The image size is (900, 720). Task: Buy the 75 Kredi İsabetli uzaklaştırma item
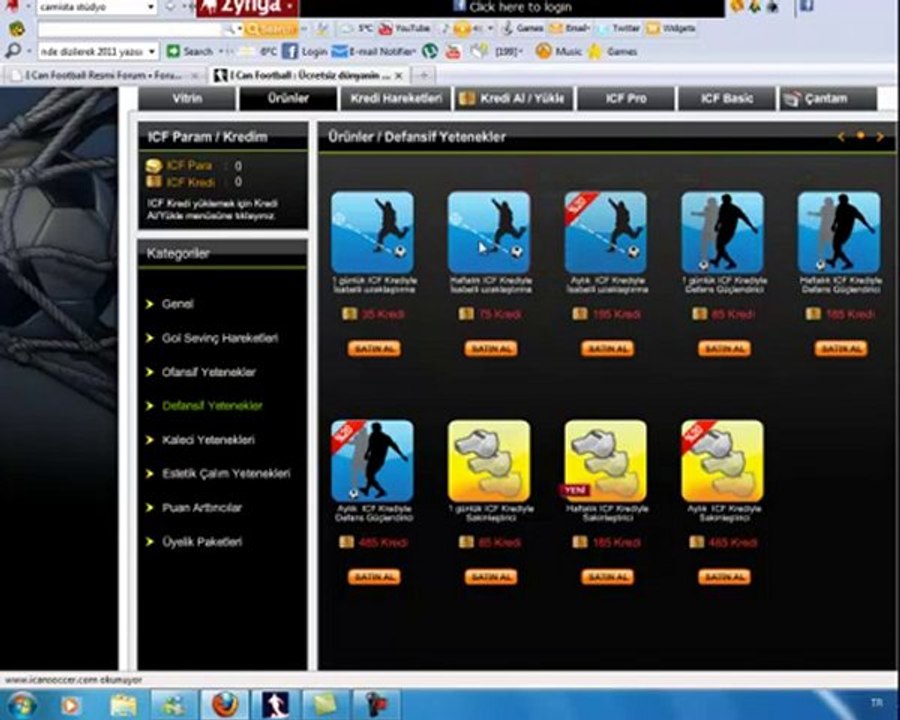[x=491, y=349]
